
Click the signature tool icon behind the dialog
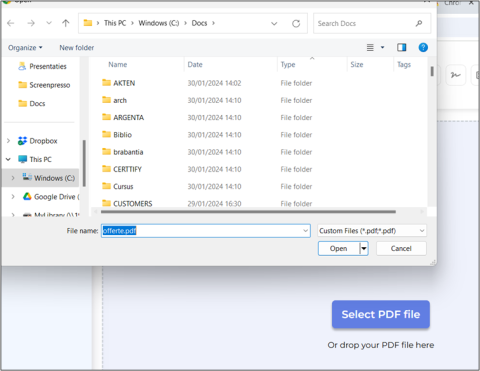click(455, 75)
